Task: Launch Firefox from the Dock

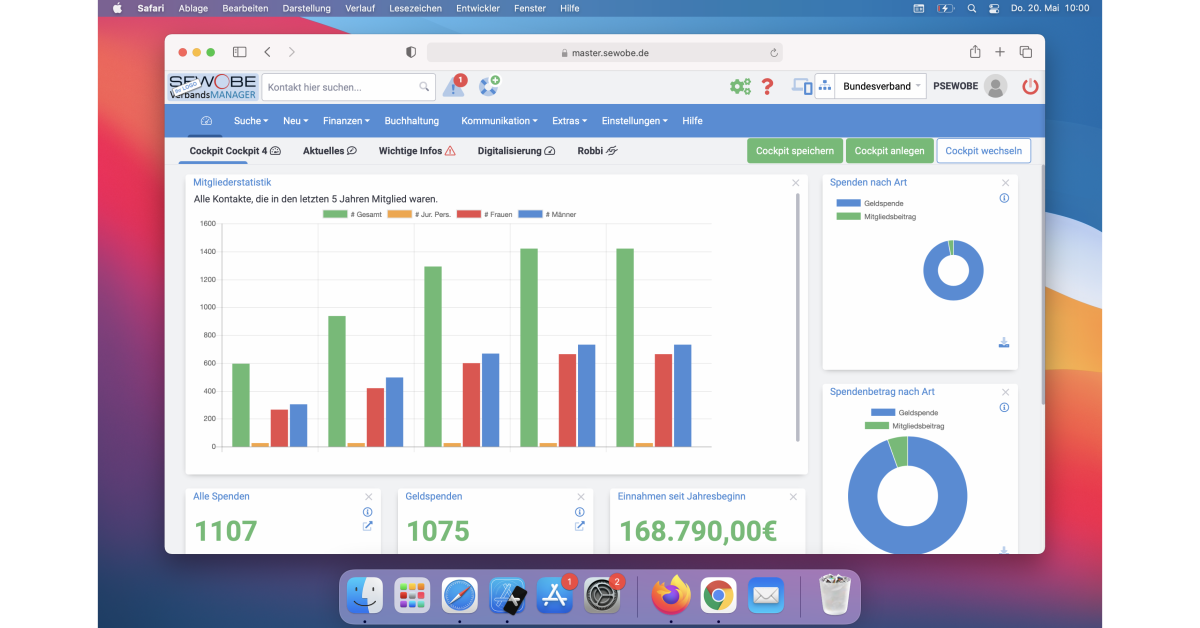Action: pos(671,595)
